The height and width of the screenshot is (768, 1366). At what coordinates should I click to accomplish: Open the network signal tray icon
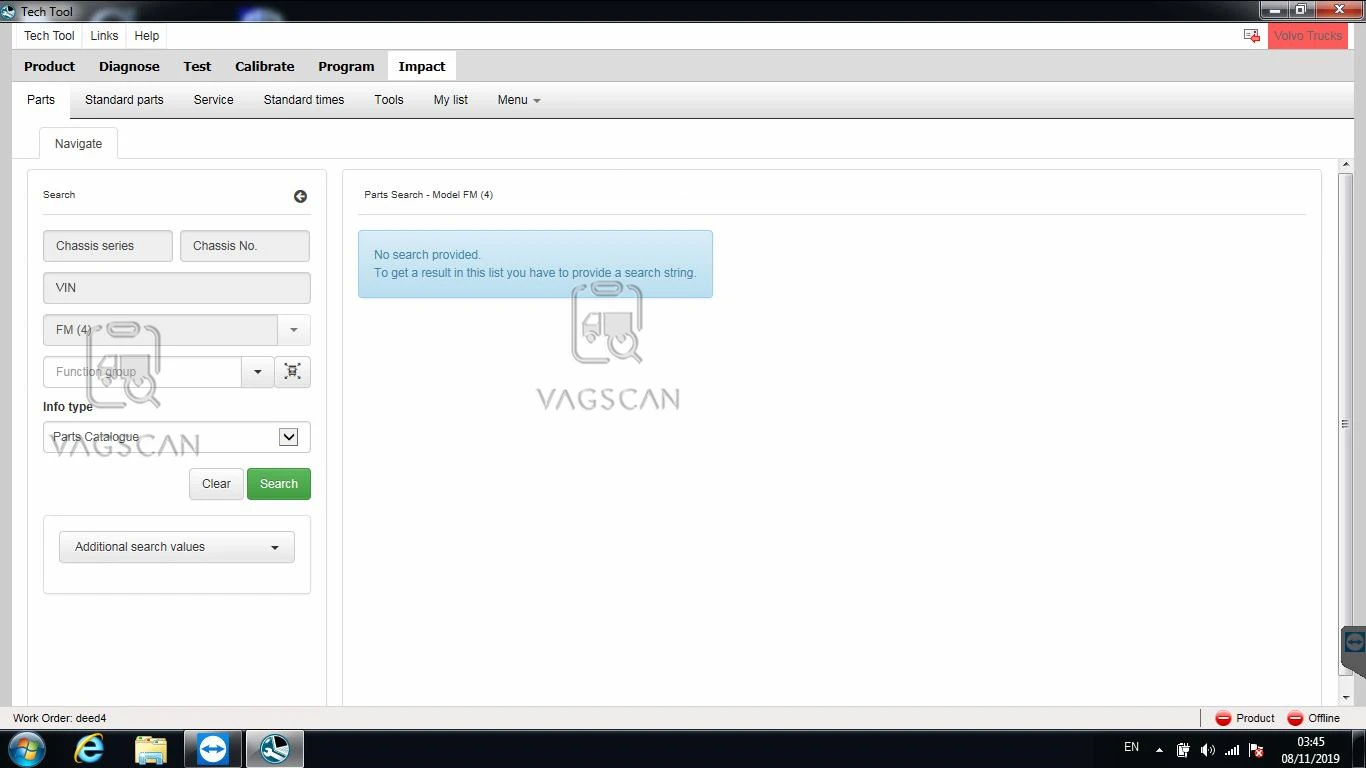pos(1232,750)
